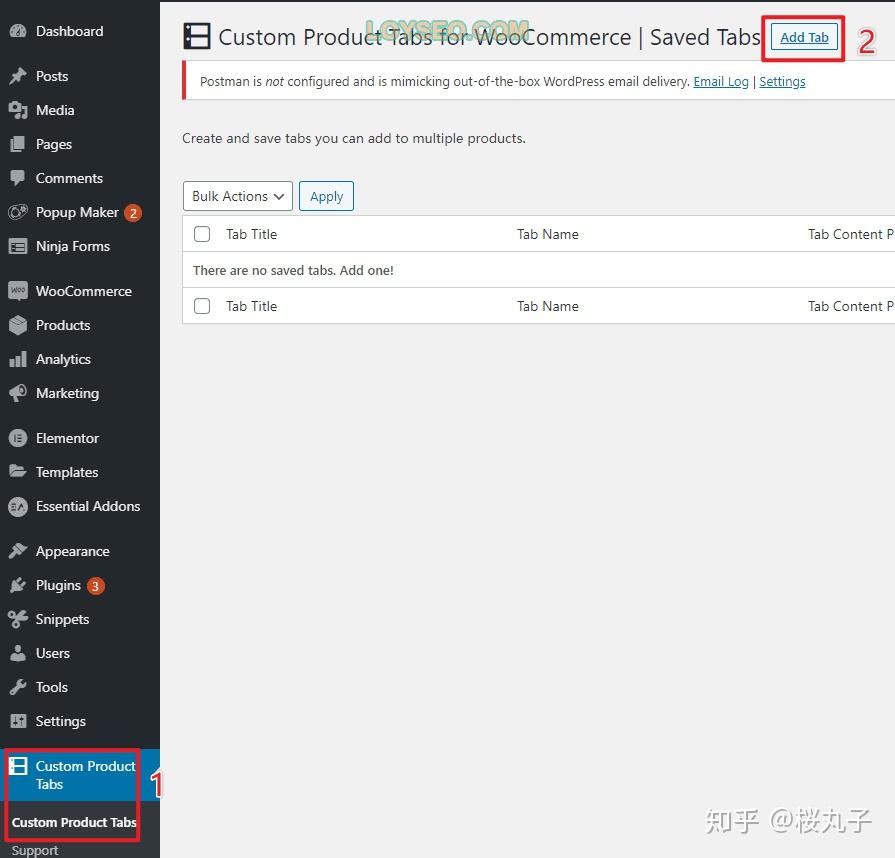Open the Email Log link
Screen dimensions: 895x858
tap(721, 82)
